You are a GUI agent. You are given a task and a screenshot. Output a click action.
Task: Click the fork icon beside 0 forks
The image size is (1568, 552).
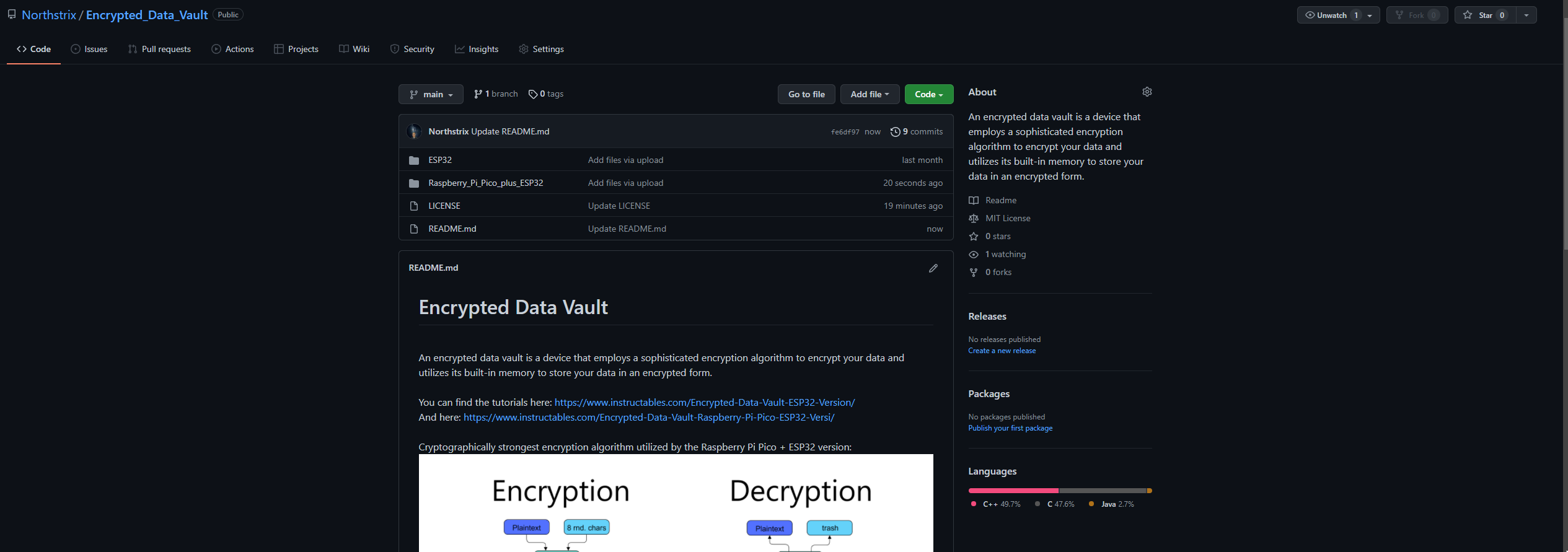(x=974, y=273)
